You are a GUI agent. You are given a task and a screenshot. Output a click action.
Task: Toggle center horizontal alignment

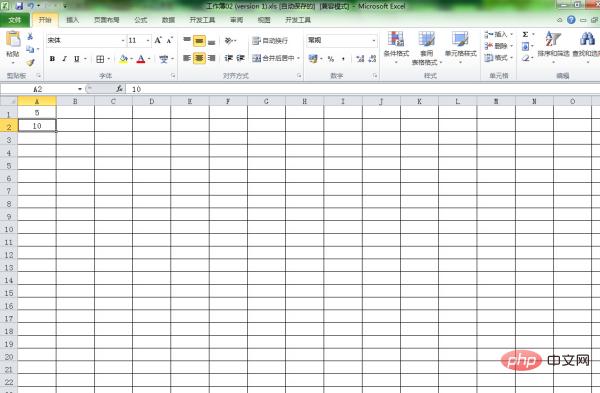pos(199,58)
